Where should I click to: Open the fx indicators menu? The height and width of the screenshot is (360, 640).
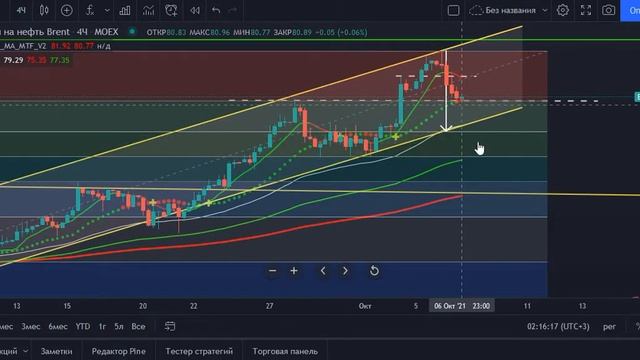click(x=90, y=10)
